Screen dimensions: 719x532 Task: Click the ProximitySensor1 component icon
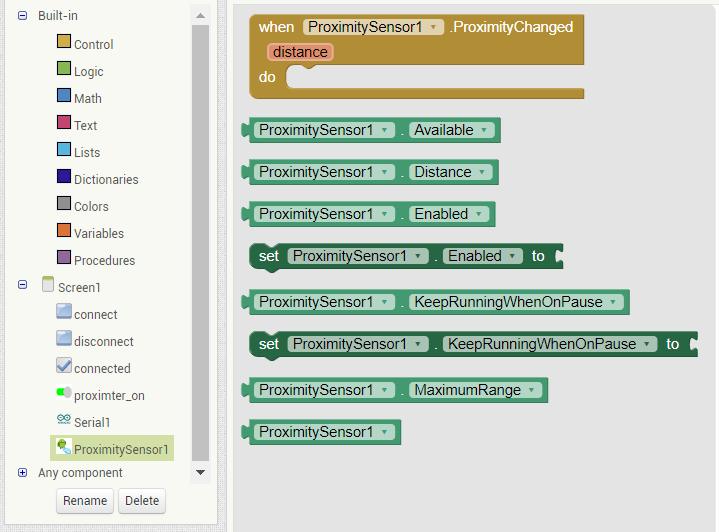64,446
